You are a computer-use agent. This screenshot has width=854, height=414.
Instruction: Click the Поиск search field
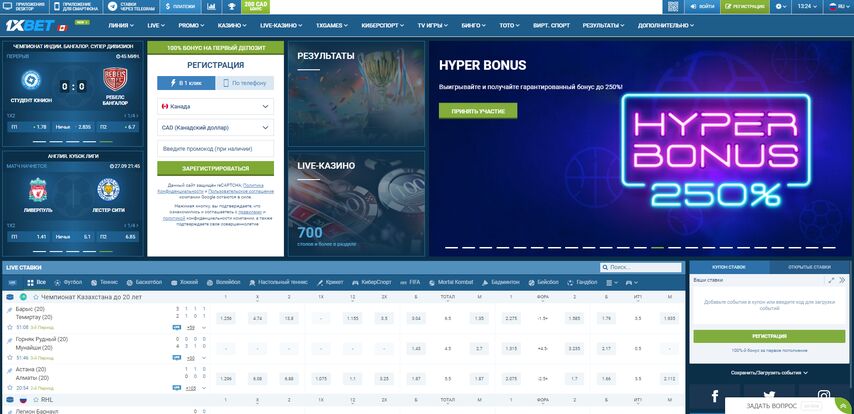click(x=640, y=267)
